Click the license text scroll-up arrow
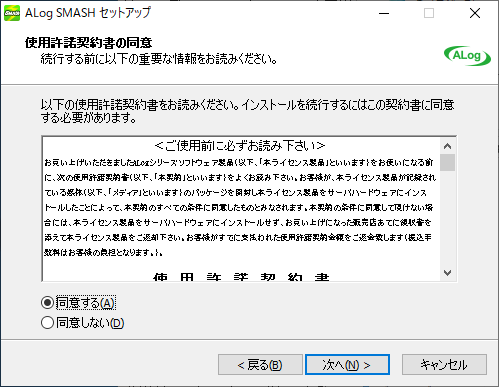Screen dimensions: 499x387 click(448, 146)
